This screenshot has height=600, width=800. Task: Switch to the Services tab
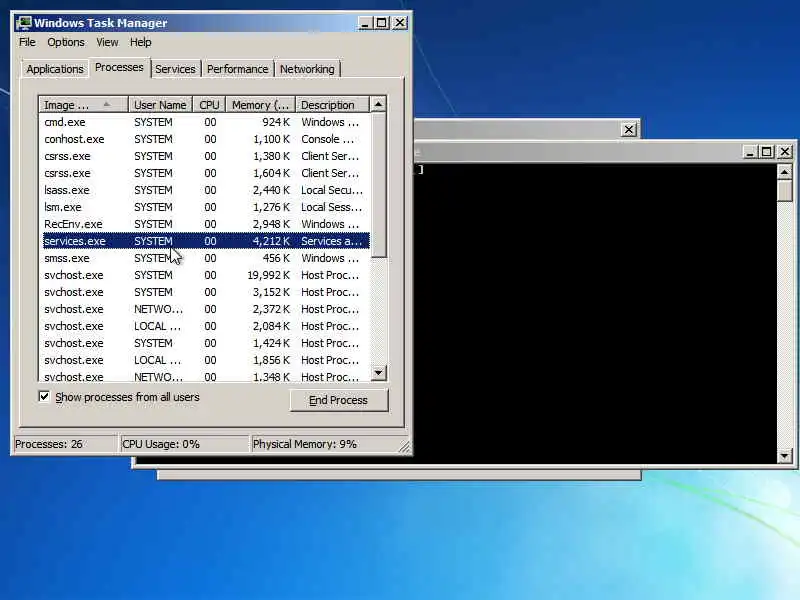175,69
